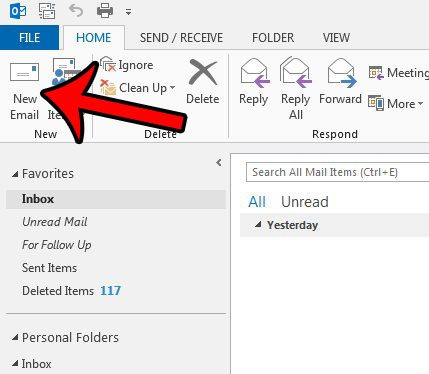Click the Undo arrow in the title bar
Screen dimensions: 429x374
76,11
